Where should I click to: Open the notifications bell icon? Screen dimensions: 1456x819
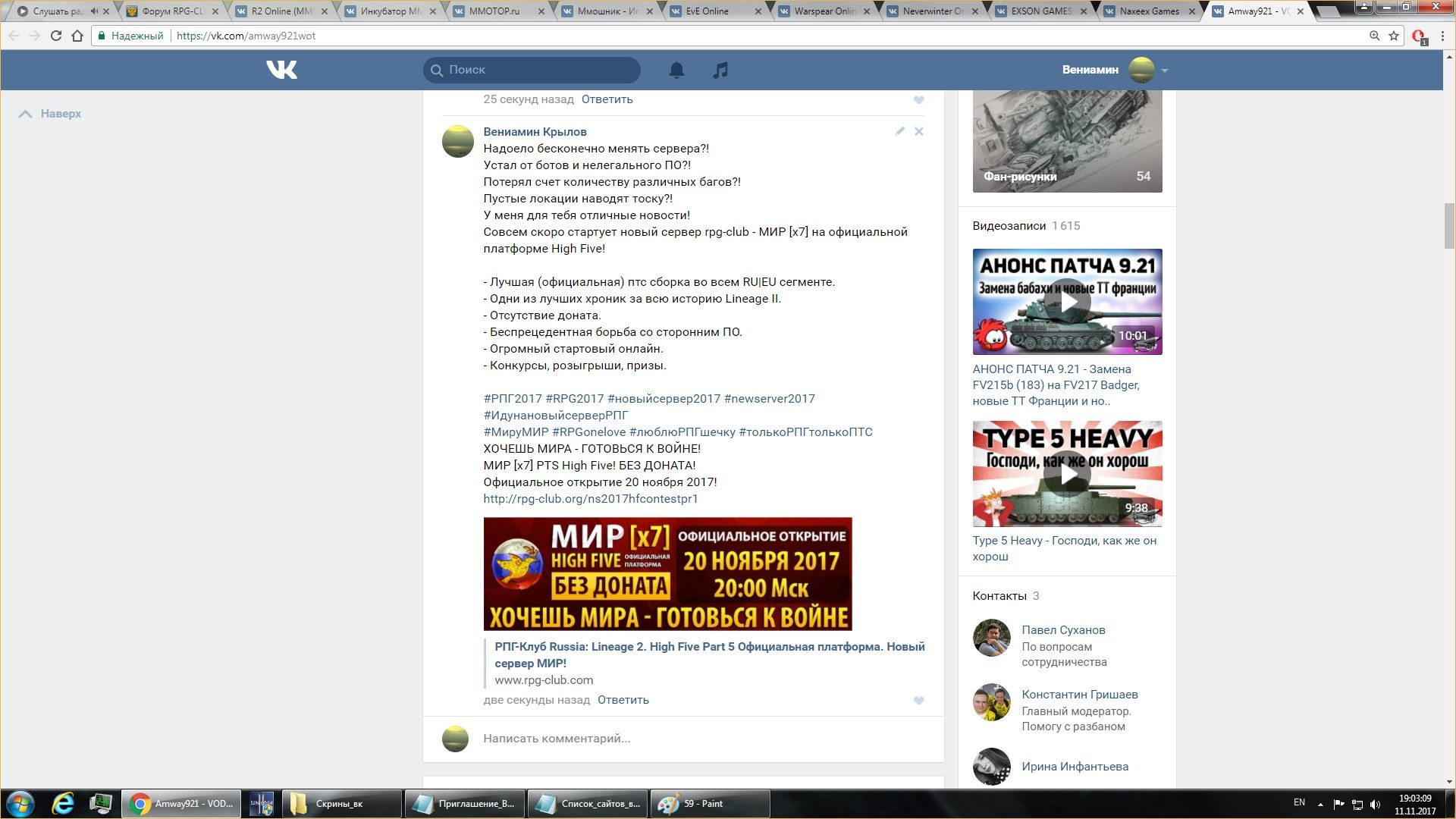coord(676,70)
